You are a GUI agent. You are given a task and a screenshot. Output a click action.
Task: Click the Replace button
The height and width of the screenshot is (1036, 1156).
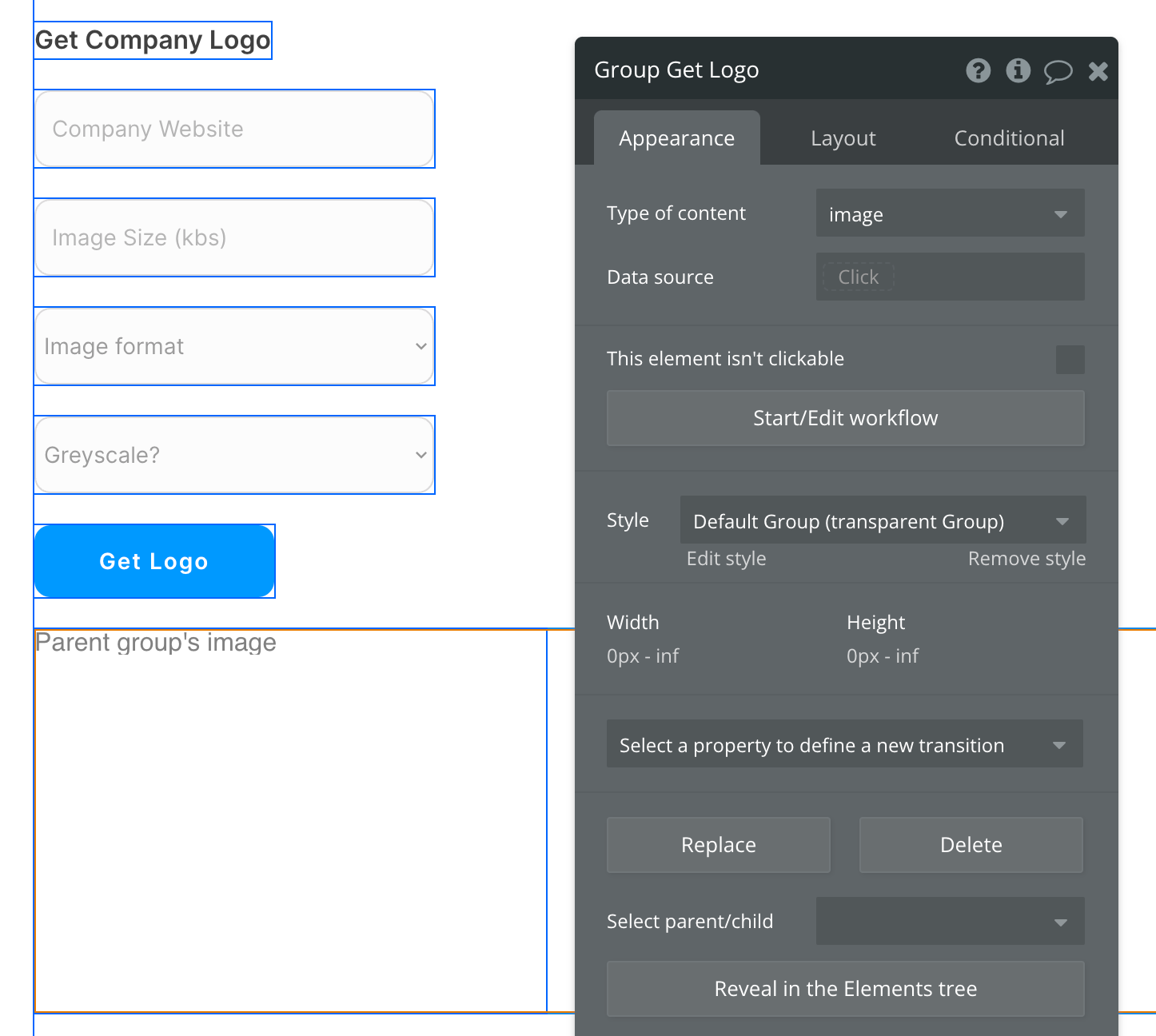(x=718, y=845)
